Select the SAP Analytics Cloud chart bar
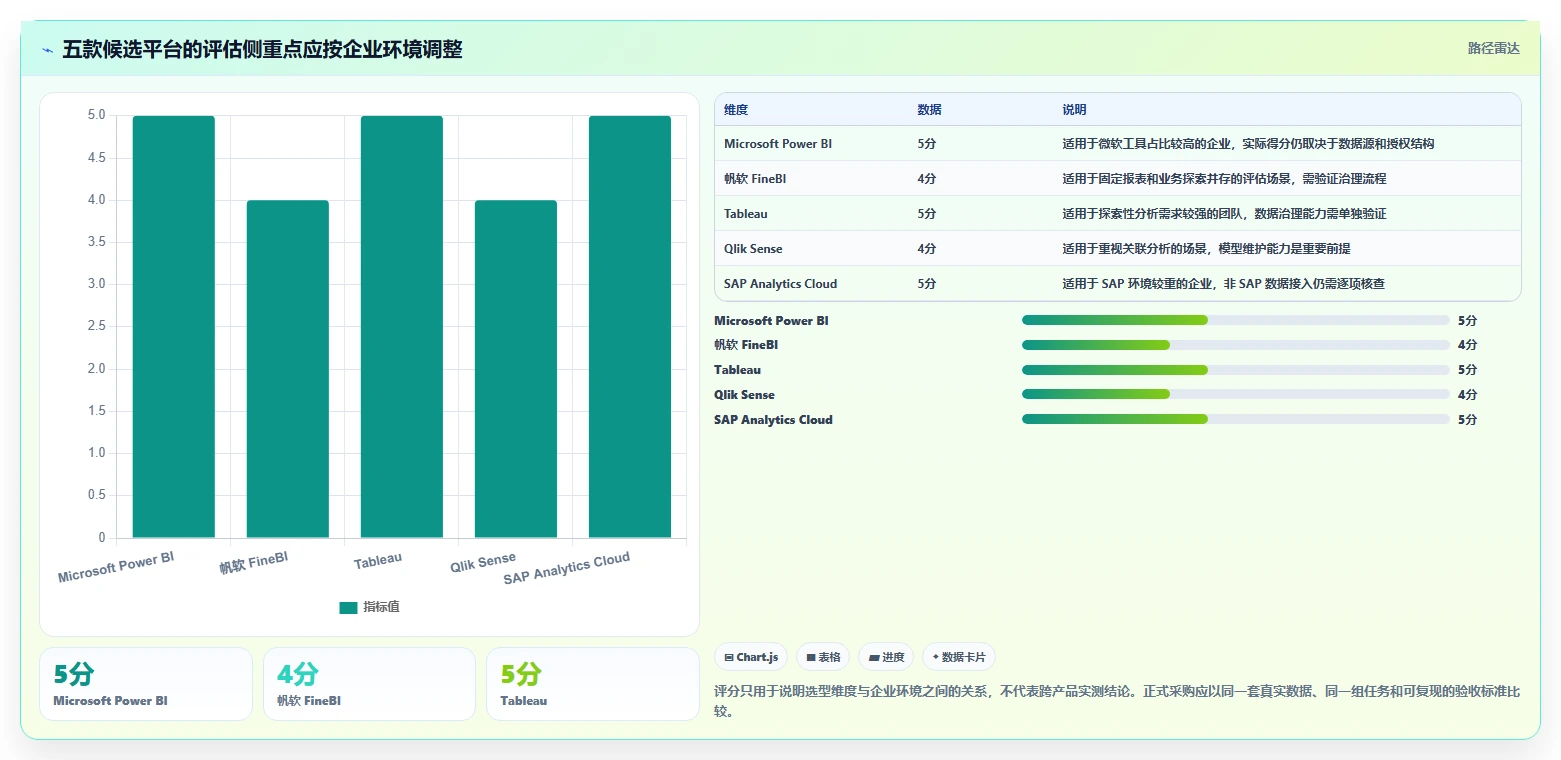This screenshot has height=760, width=1561. 629,327
